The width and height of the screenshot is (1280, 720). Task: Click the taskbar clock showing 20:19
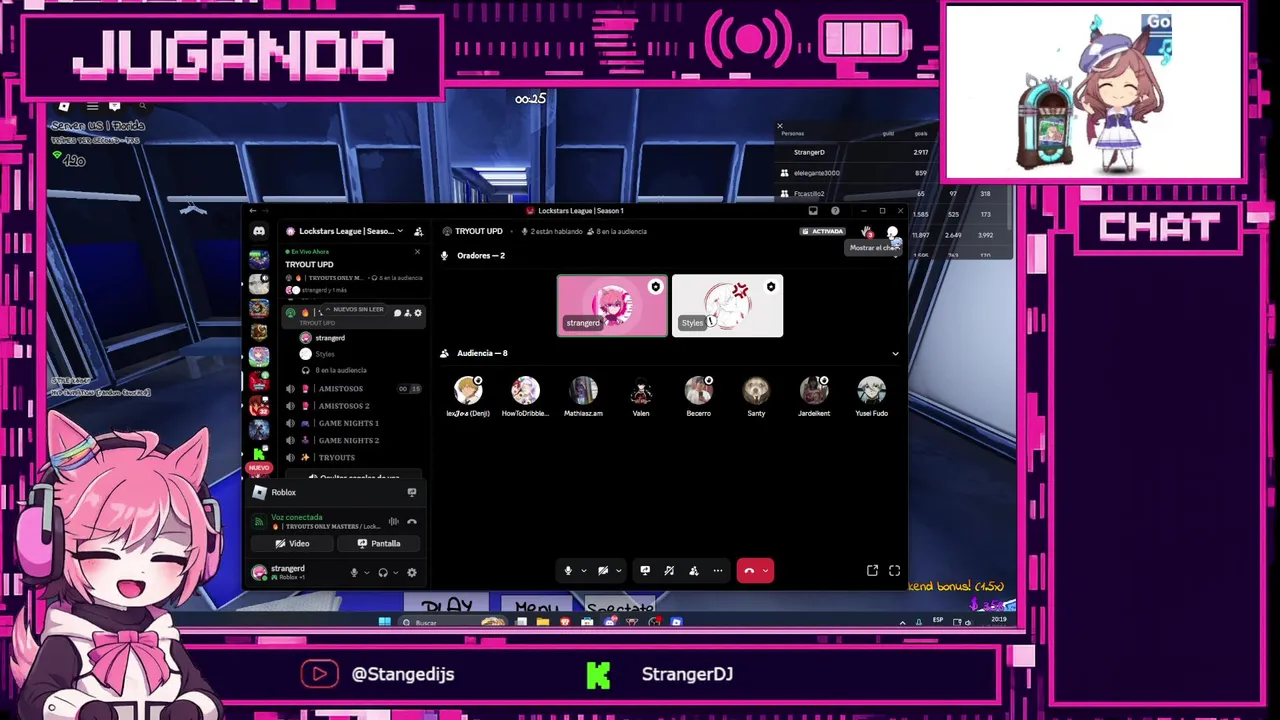[x=998, y=621]
